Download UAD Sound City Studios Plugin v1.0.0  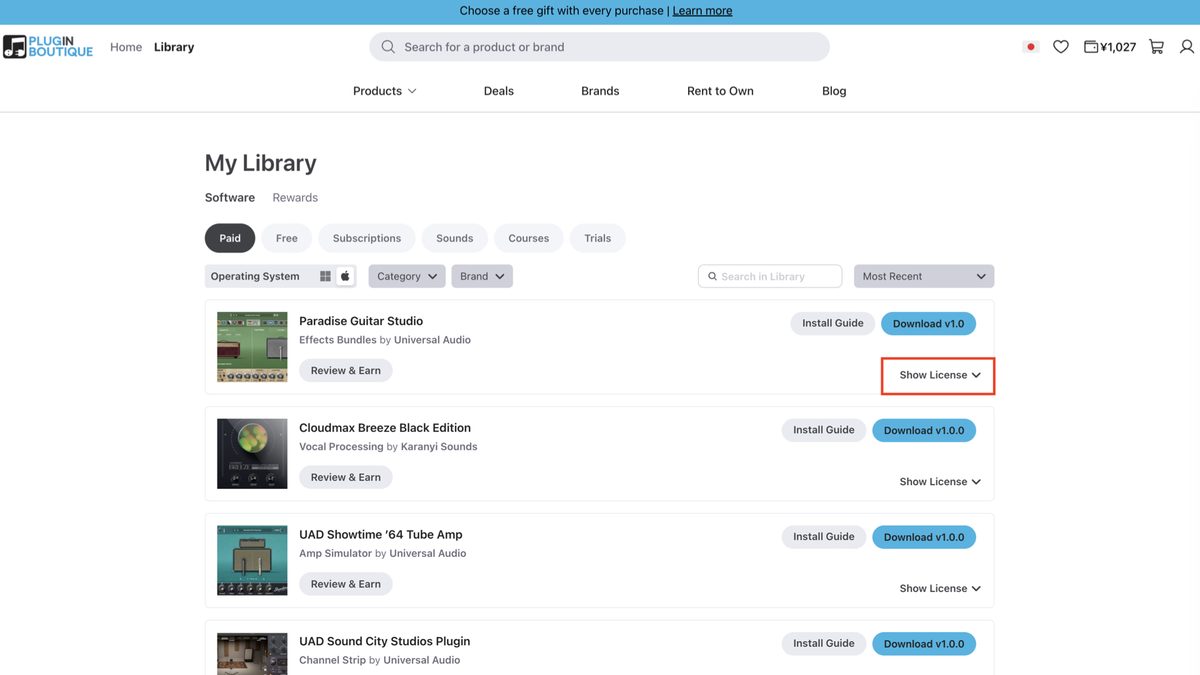click(924, 645)
